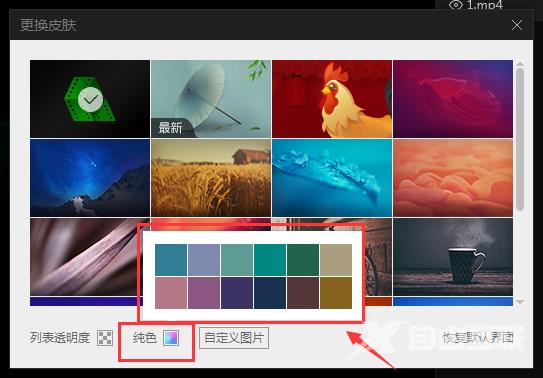The image size is (543, 378).
Task: Click the 自定义图片 button
Action: click(234, 338)
